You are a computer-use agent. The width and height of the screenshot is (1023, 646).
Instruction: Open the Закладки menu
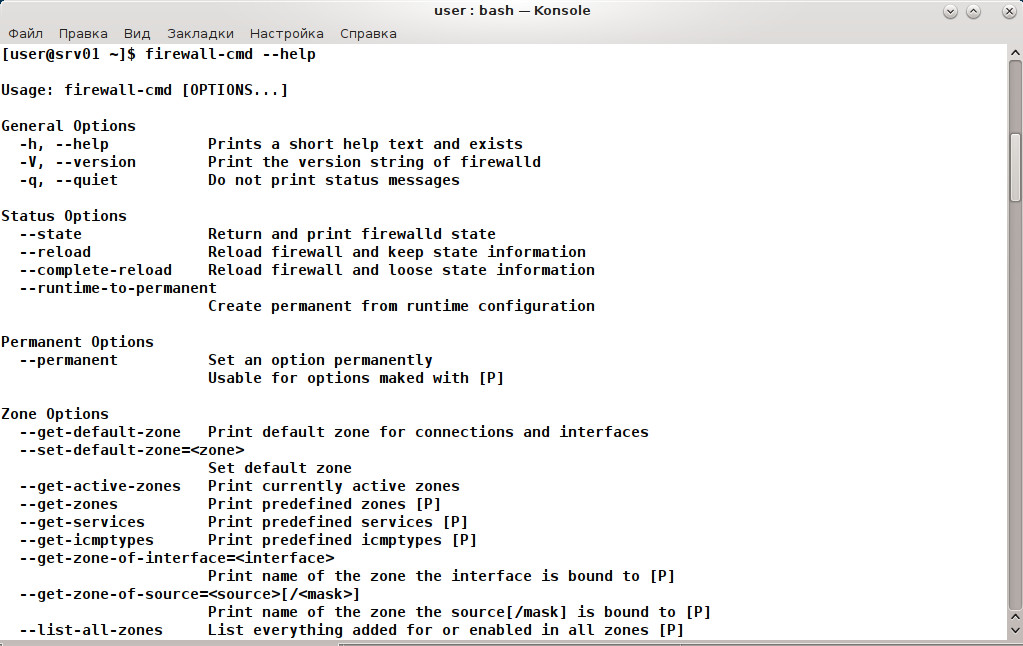200,34
